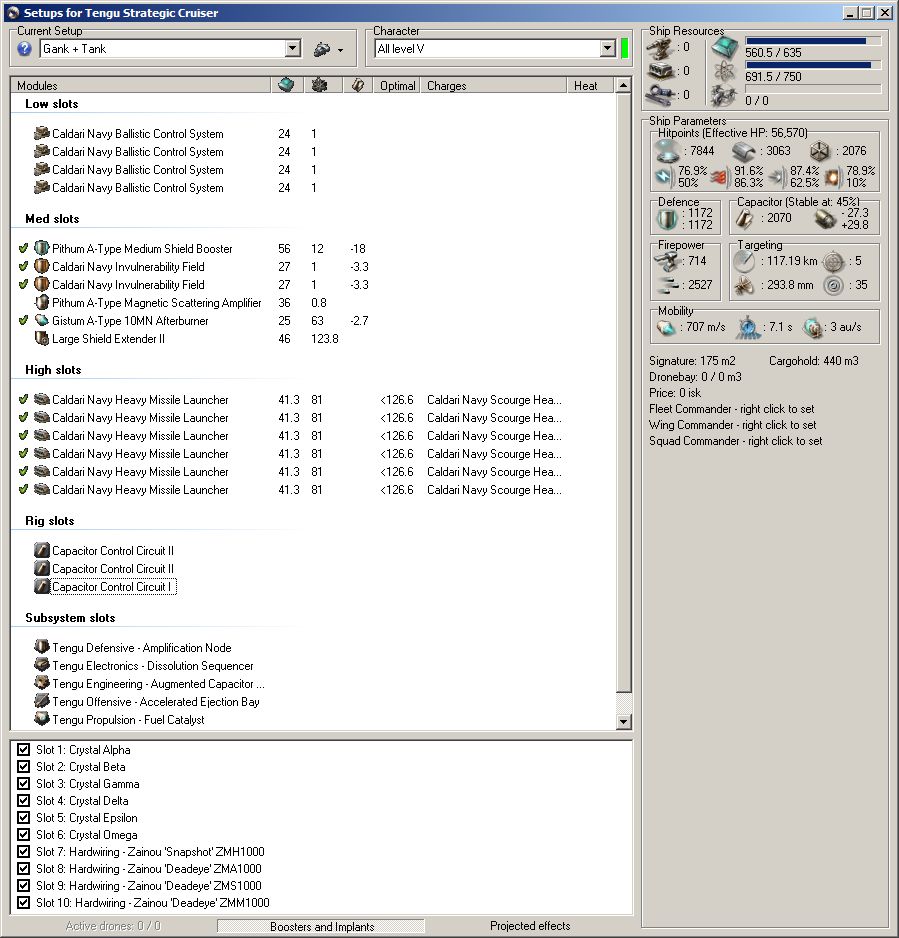
Task: Click the CPU usage bar 560.5 / 635
Action: (x=813, y=41)
